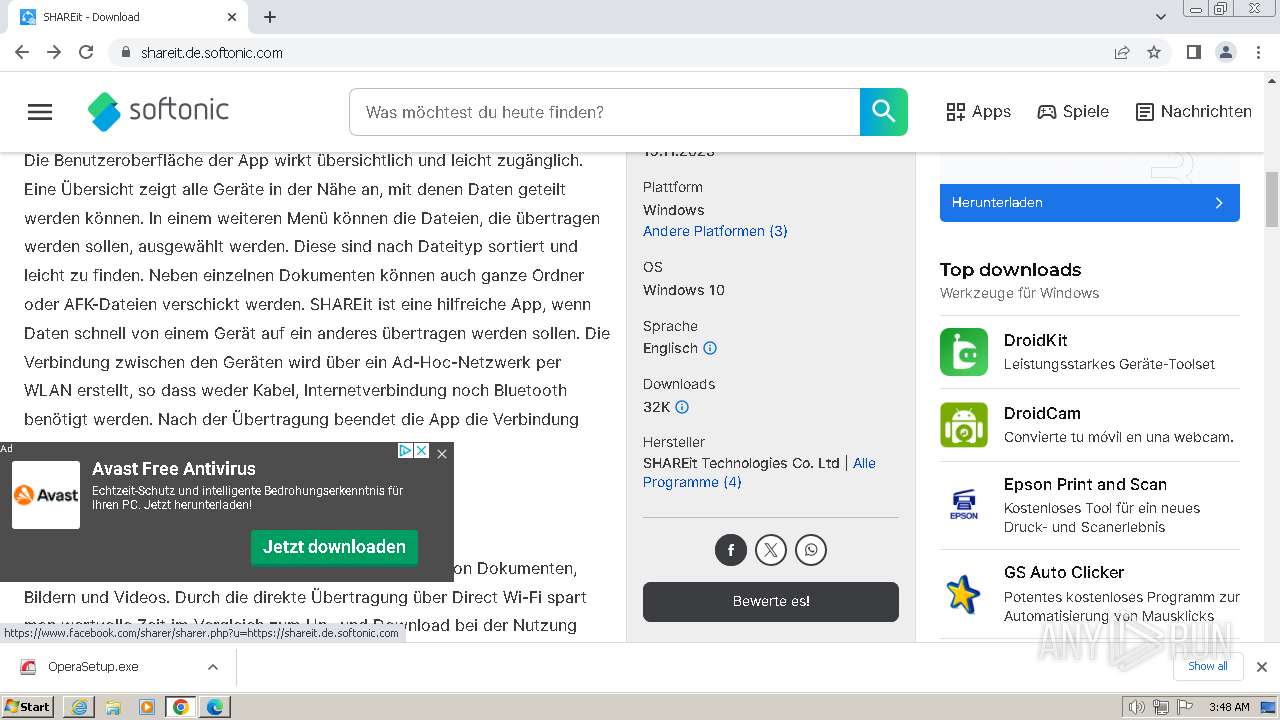Open the GS Auto Clicker title link
1280x720 pixels.
(x=1064, y=573)
